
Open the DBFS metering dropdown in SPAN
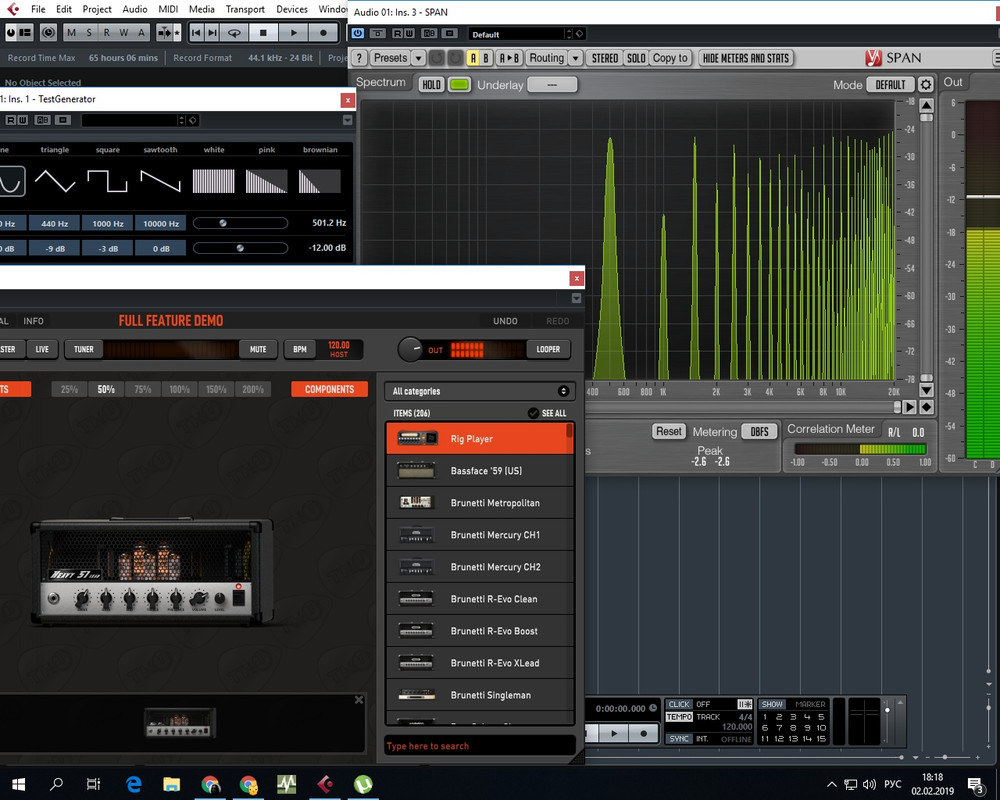point(760,431)
